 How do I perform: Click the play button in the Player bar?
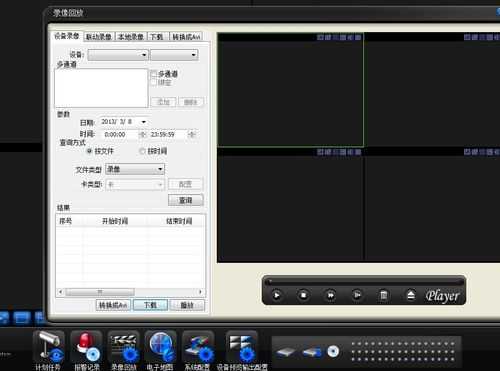click(276, 295)
